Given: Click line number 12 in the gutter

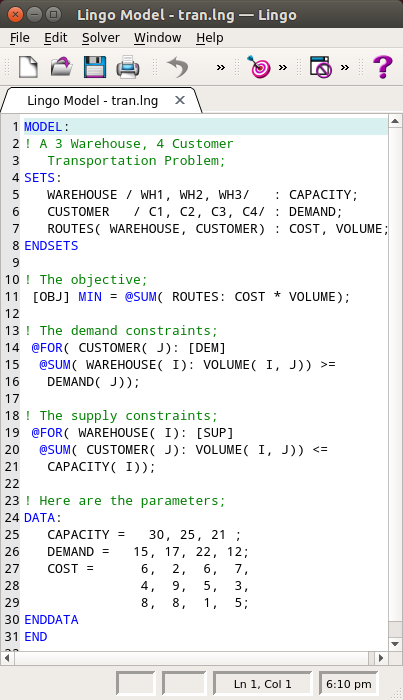Looking at the screenshot, I should pos(12,313).
